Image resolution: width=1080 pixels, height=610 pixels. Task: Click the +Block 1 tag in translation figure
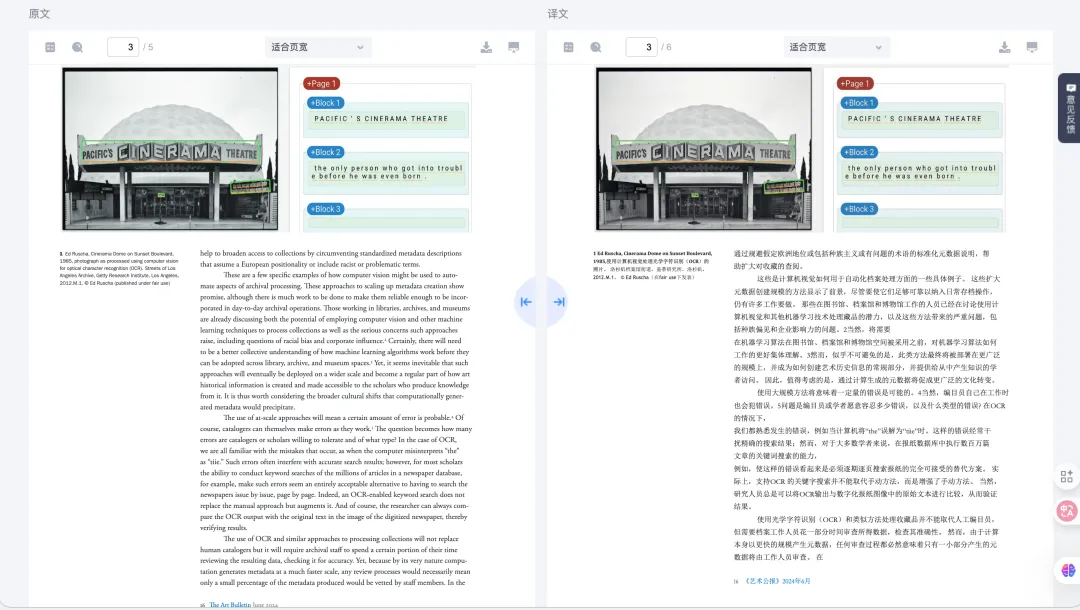[859, 103]
